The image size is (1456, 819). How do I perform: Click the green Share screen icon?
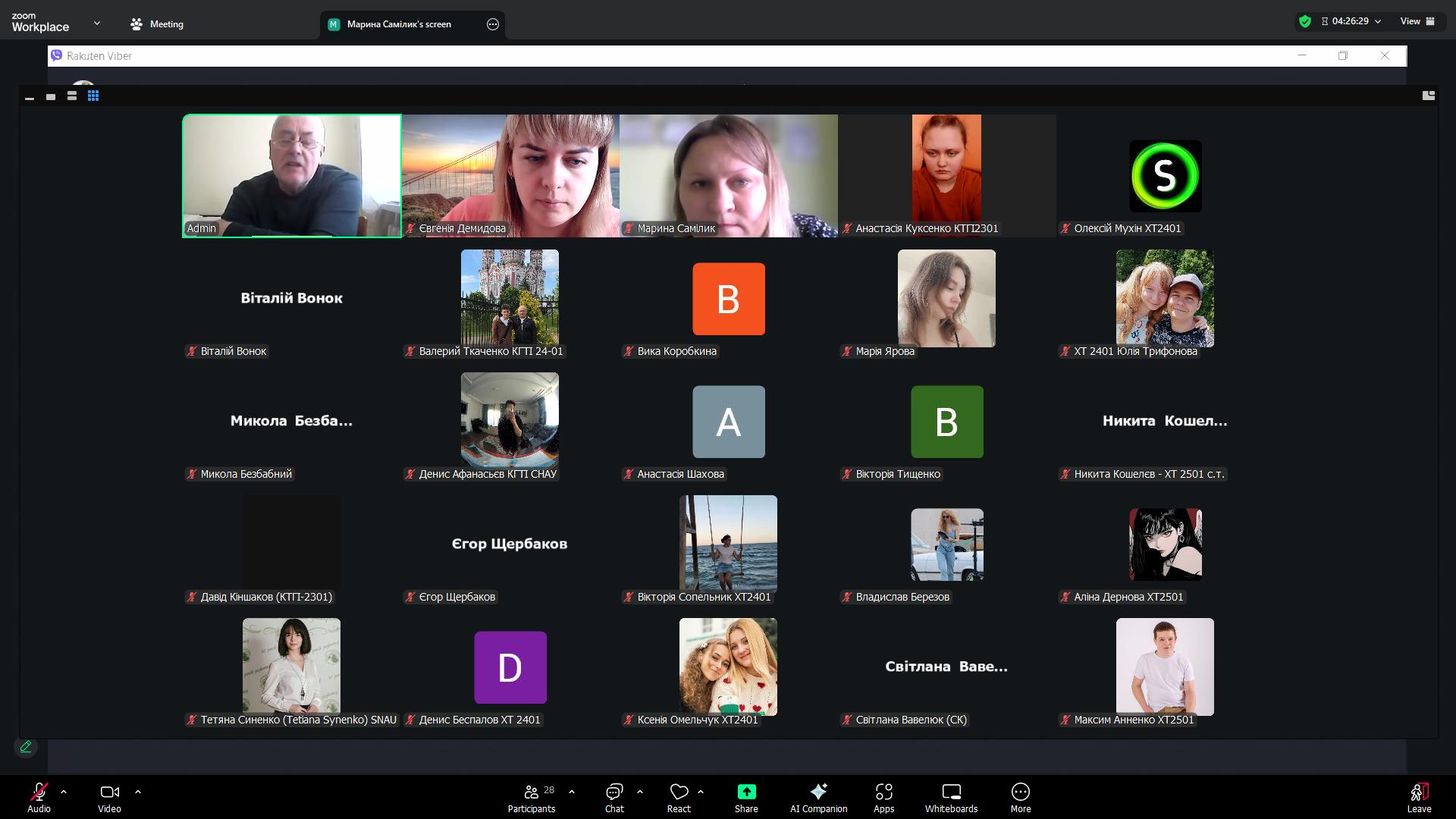[x=746, y=792]
